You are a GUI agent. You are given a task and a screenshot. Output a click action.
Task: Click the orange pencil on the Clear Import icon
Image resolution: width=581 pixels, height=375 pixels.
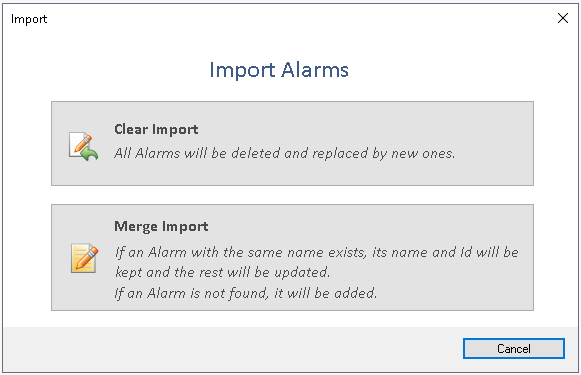tap(83, 142)
